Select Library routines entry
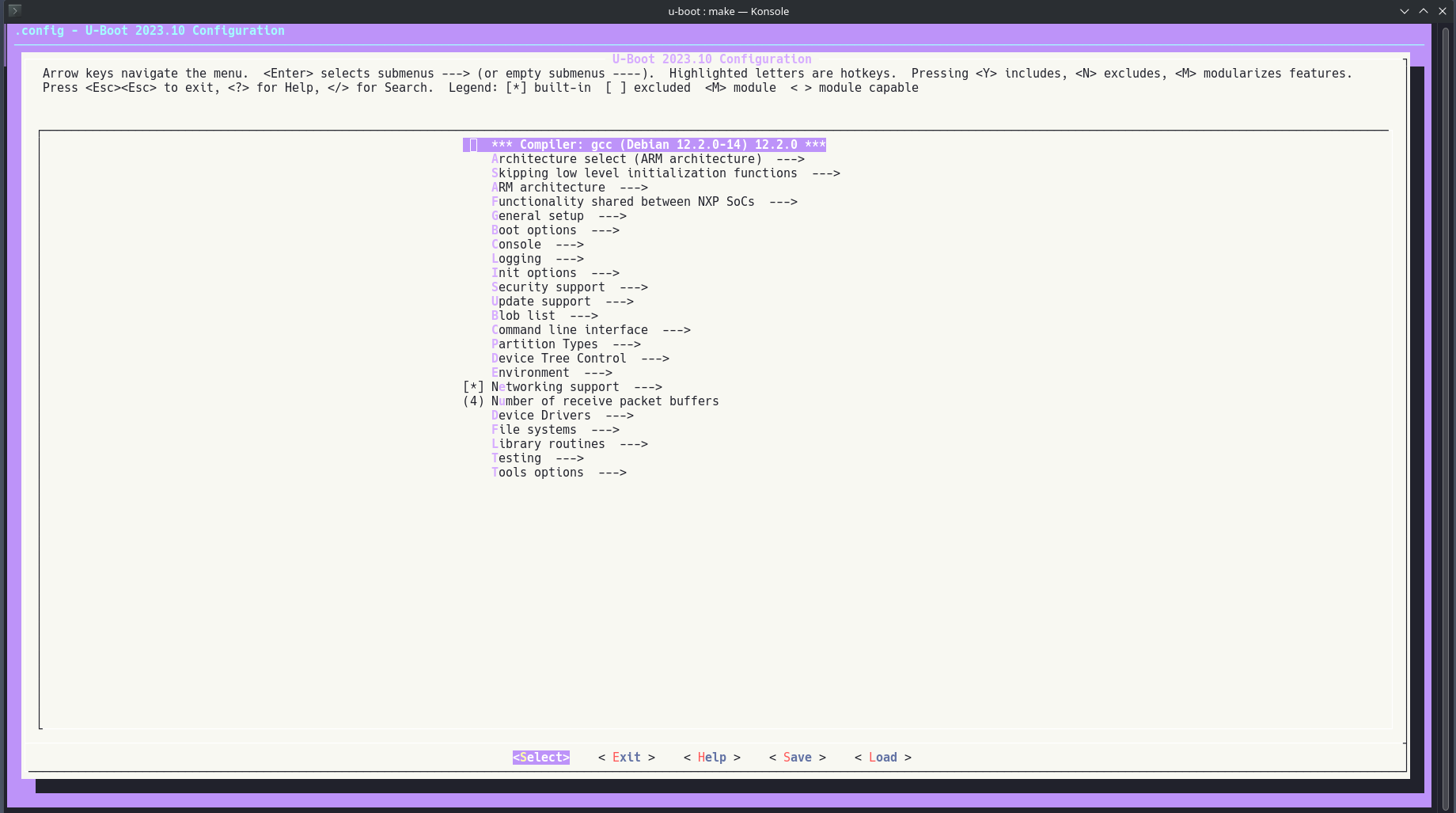 pyautogui.click(x=569, y=444)
